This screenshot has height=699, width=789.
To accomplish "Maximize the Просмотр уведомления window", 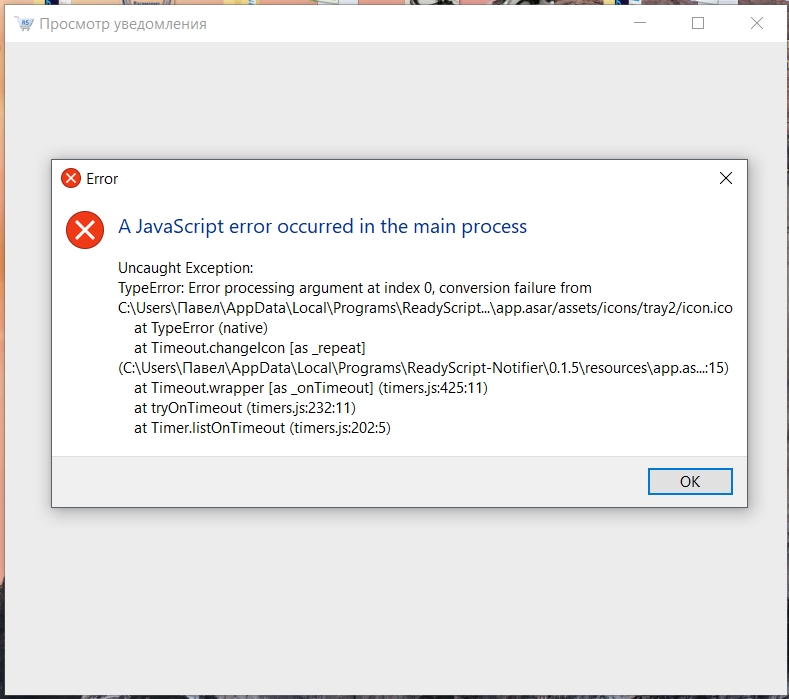I will (x=698, y=23).
